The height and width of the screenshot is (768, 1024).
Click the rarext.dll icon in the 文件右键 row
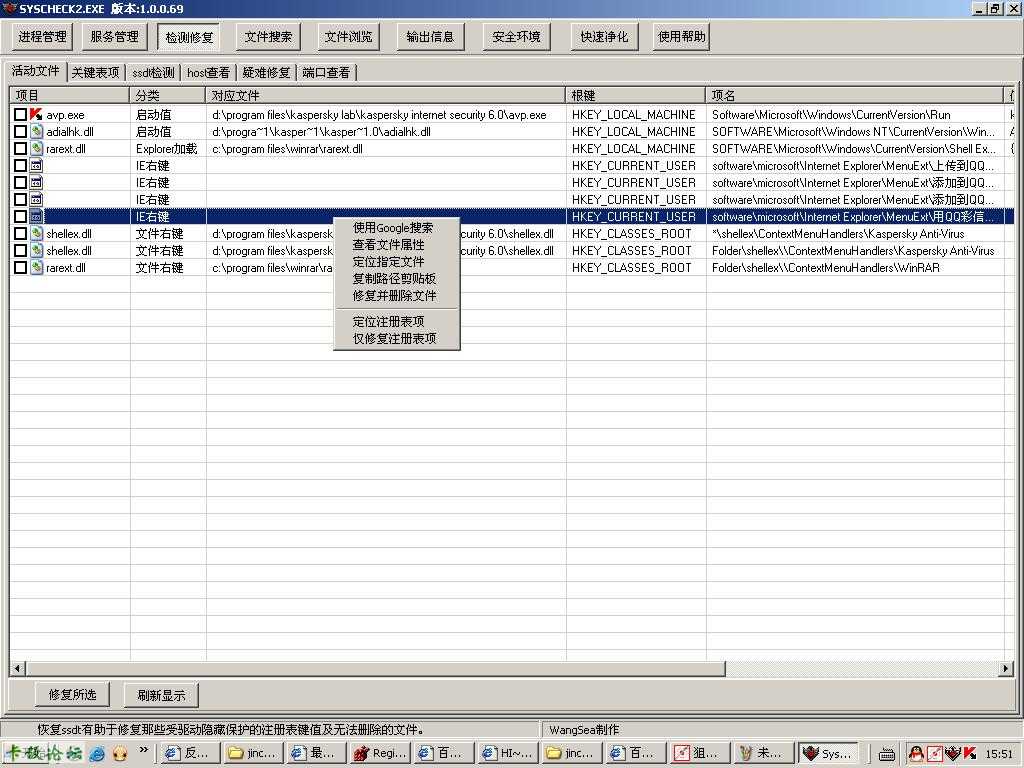coord(36,267)
